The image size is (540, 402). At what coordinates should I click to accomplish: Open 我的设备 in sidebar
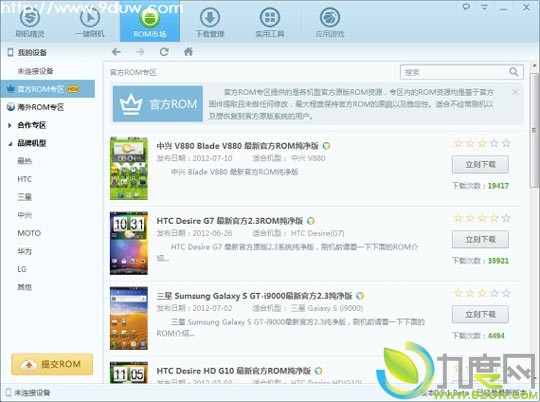28,52
